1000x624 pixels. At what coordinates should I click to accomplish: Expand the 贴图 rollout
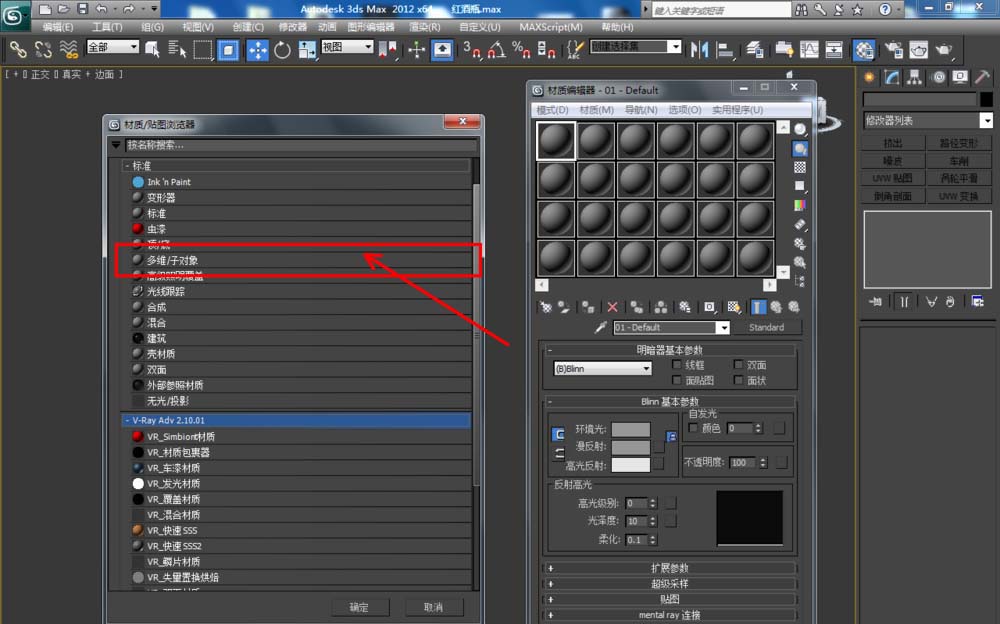click(670, 599)
